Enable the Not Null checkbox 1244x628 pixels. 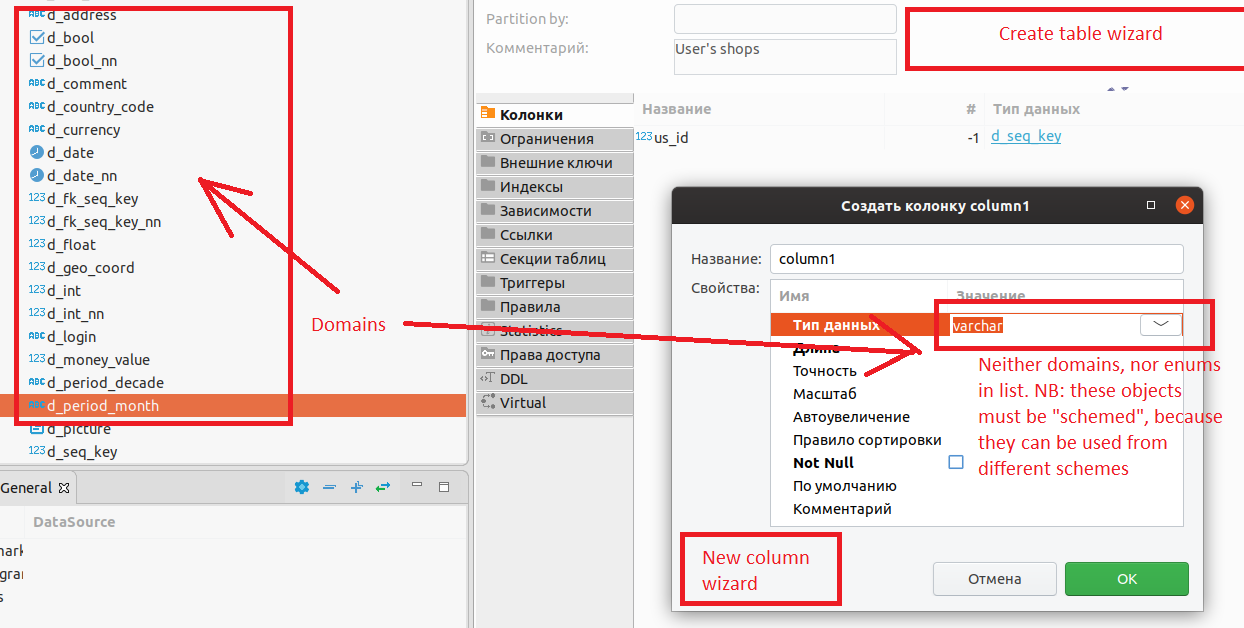tap(955, 463)
